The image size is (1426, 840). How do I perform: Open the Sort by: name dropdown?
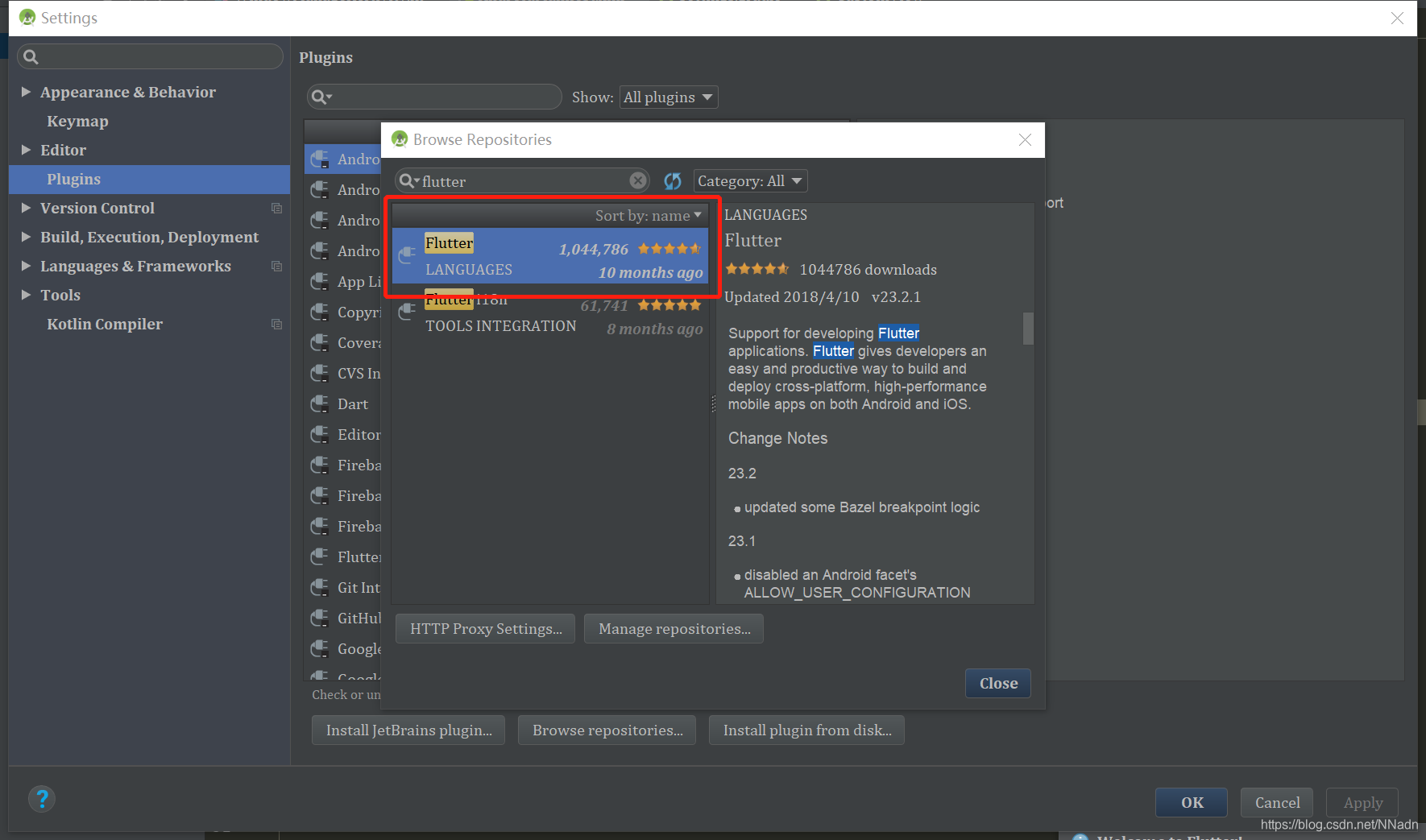point(648,215)
